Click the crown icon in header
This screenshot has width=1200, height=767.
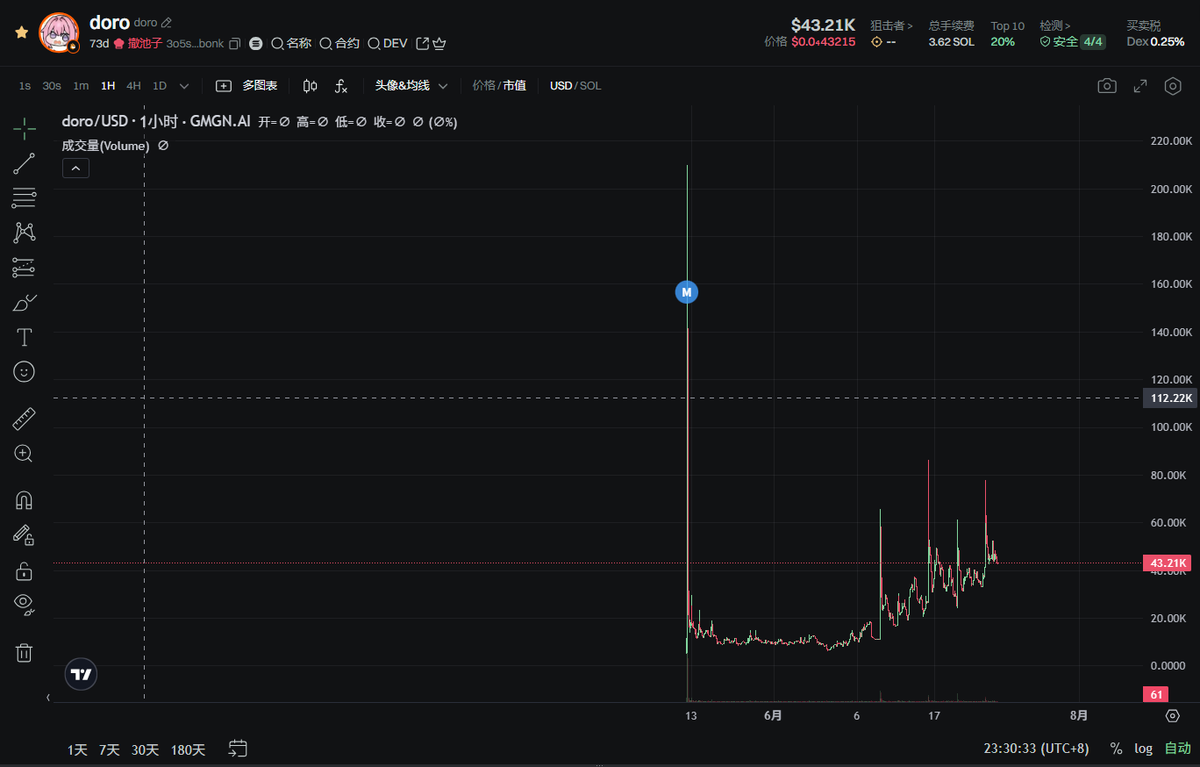coord(439,44)
